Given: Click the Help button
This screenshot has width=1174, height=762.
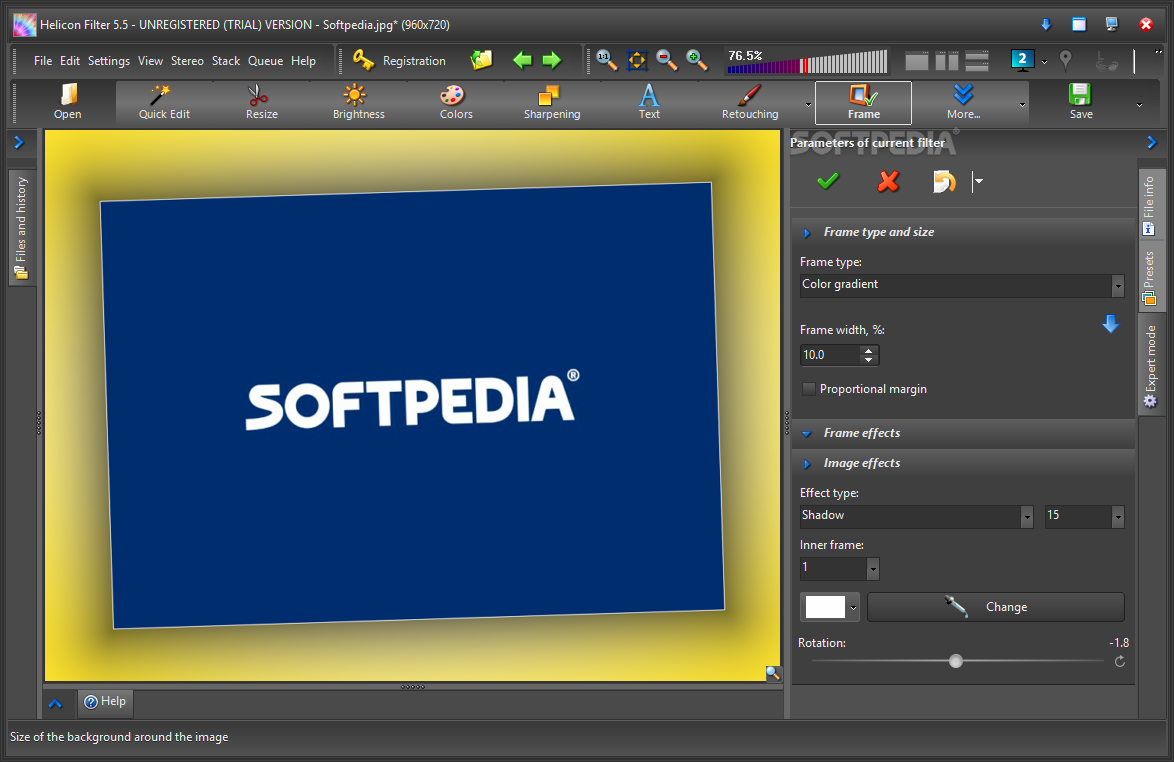Looking at the screenshot, I should 105,702.
